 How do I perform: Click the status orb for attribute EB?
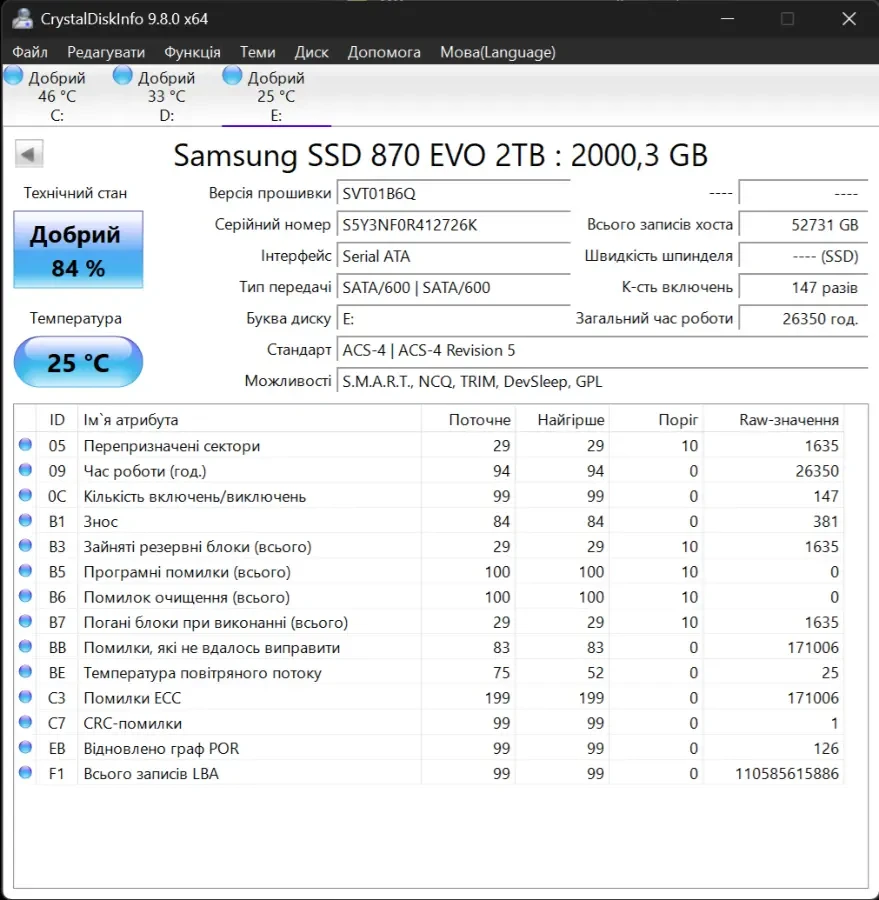point(25,747)
